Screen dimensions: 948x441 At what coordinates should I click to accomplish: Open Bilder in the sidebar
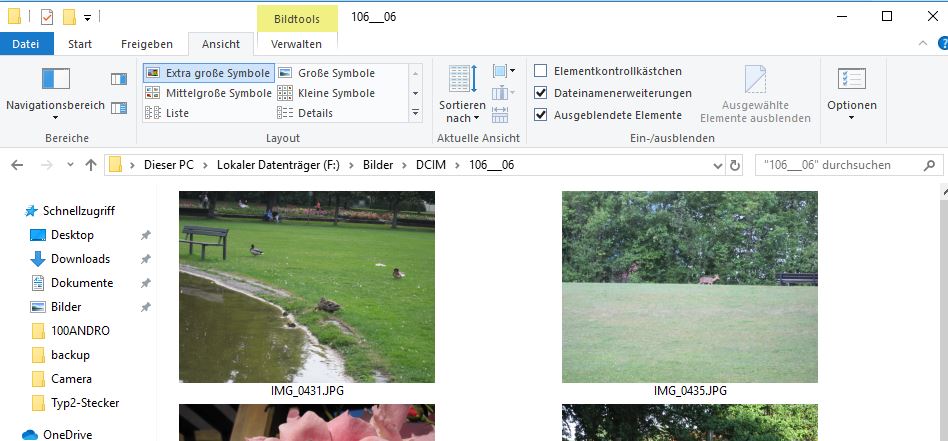[x=66, y=307]
